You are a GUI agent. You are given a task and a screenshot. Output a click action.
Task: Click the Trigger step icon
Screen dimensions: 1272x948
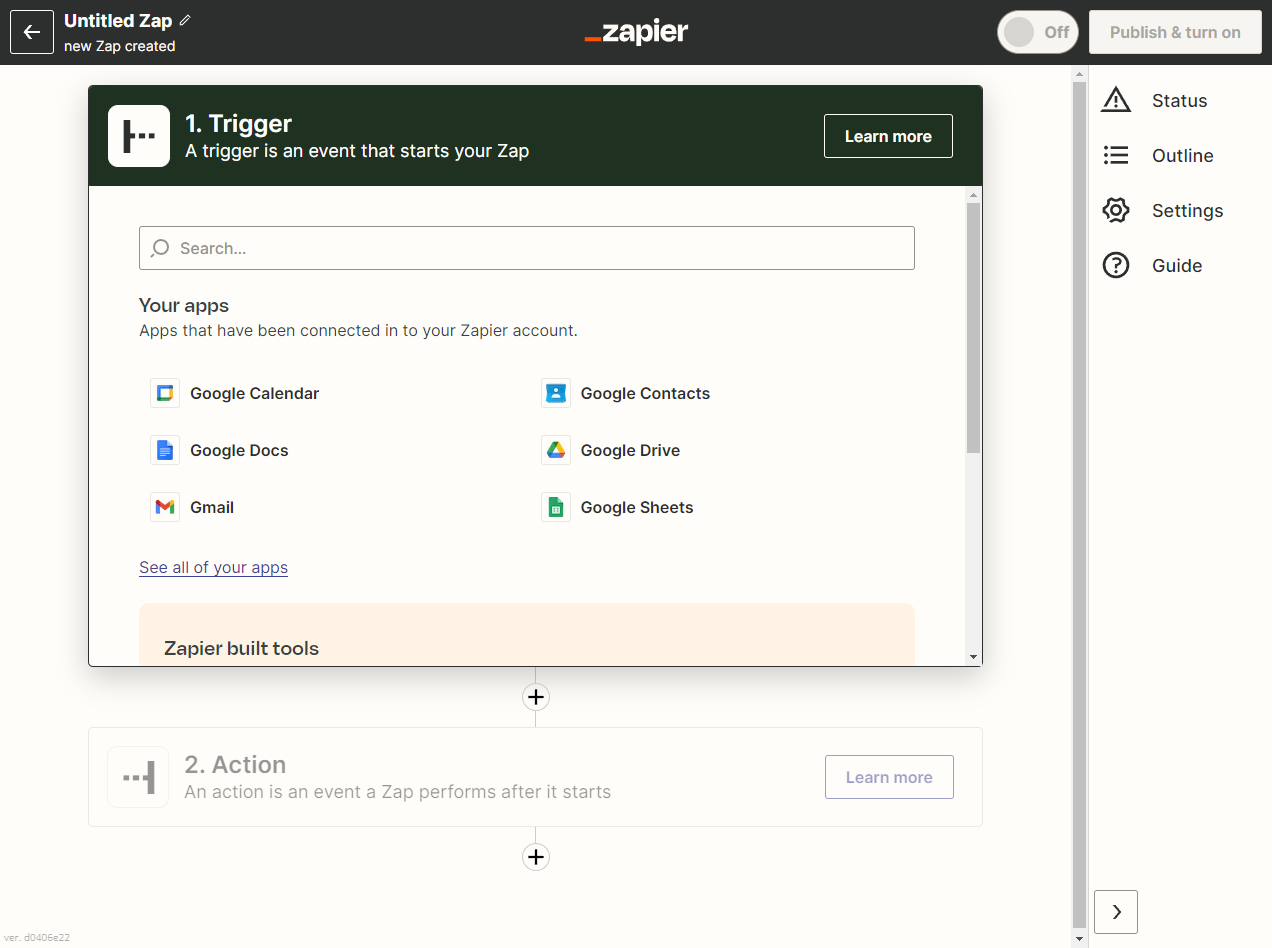(139, 136)
